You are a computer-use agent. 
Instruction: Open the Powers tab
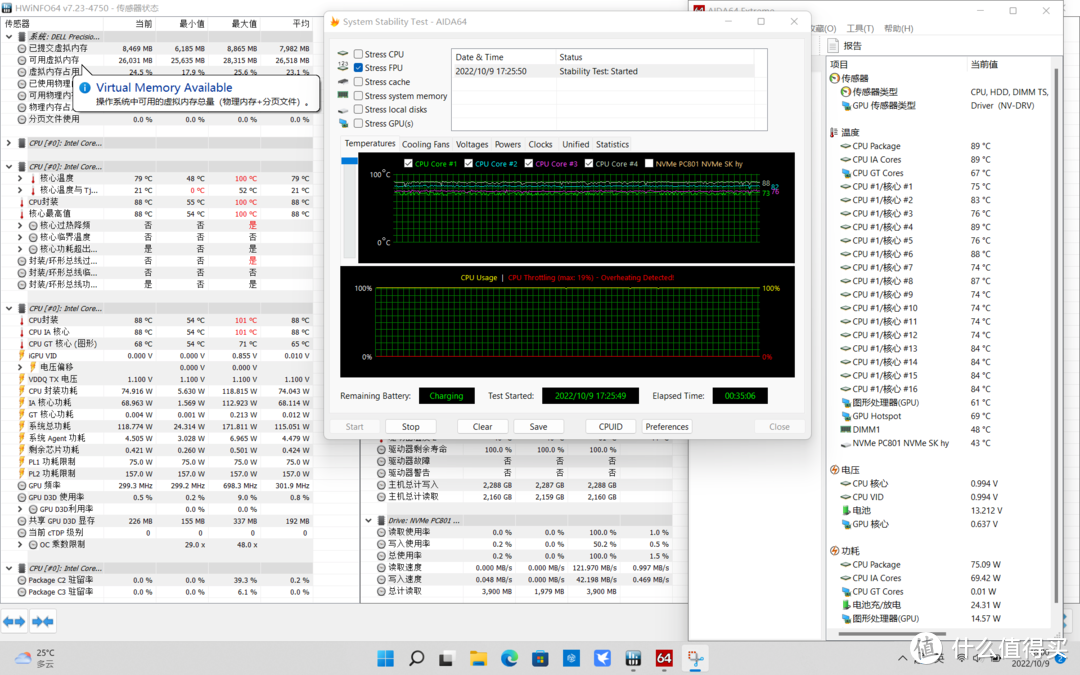pos(508,144)
